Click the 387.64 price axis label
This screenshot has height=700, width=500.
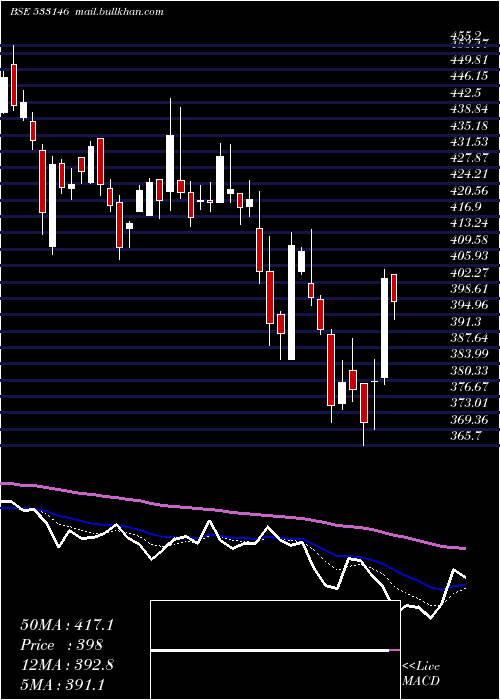click(x=469, y=338)
